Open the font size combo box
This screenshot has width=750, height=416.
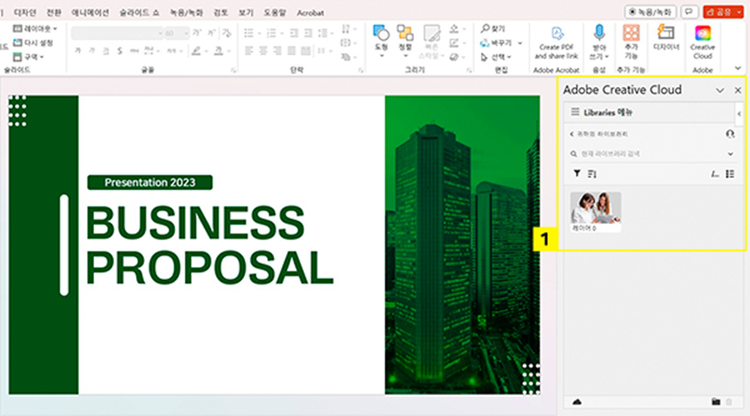176,33
